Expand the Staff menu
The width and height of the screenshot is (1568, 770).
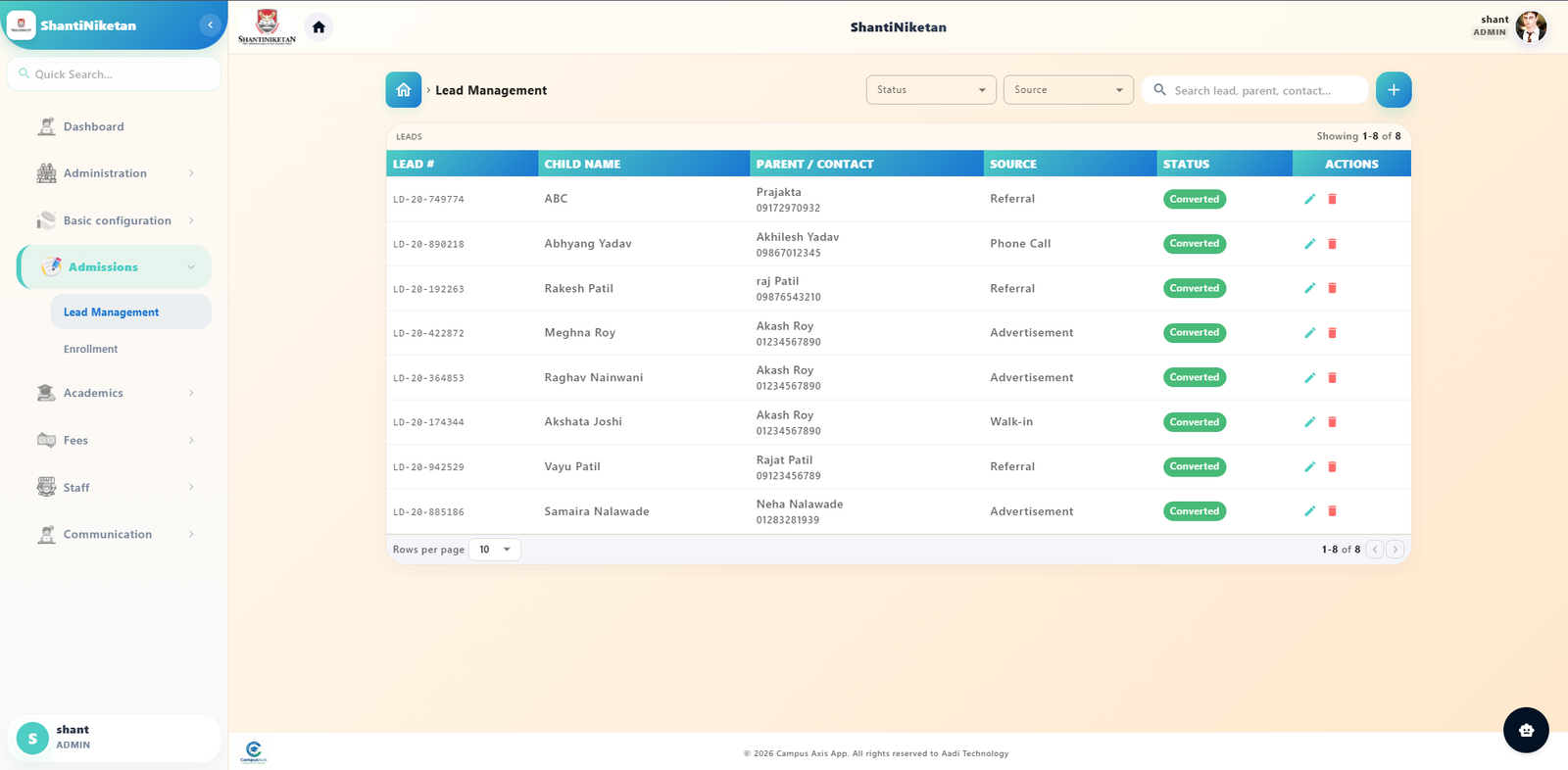click(115, 487)
